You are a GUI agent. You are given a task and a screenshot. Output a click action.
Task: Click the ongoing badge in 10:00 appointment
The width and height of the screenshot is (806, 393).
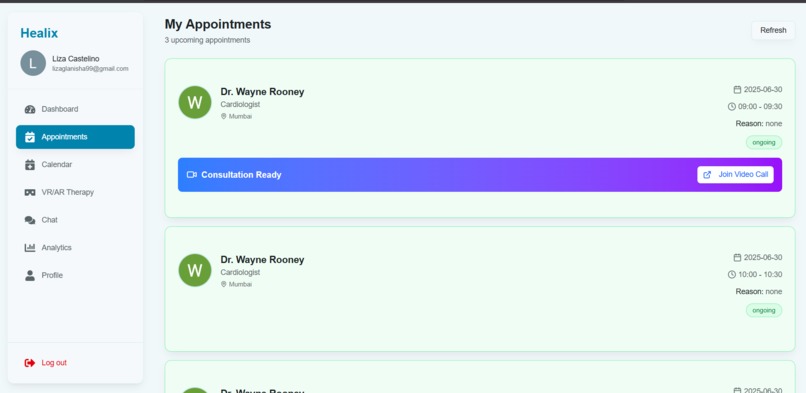pos(764,310)
